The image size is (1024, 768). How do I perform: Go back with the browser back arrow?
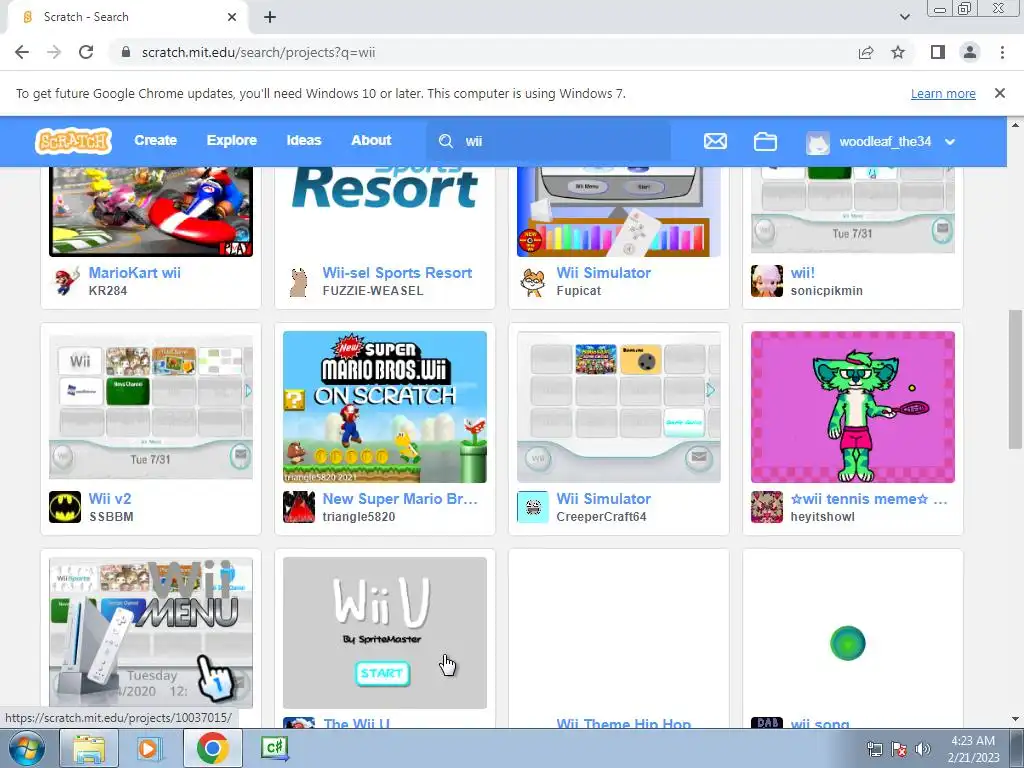[x=22, y=52]
